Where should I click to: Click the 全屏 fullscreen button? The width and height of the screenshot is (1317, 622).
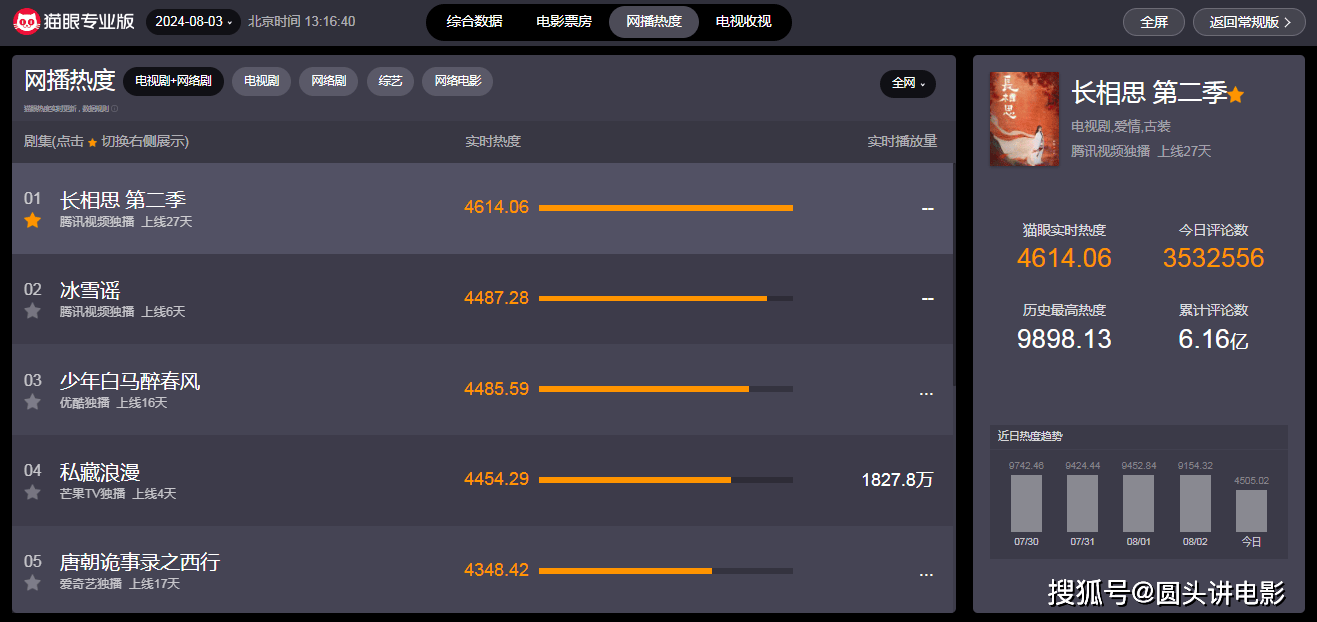(x=1154, y=22)
